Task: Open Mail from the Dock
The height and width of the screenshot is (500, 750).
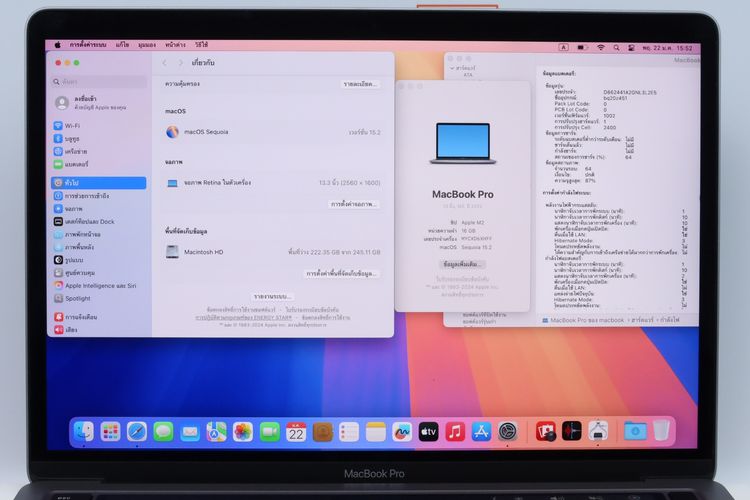Action: [190, 432]
